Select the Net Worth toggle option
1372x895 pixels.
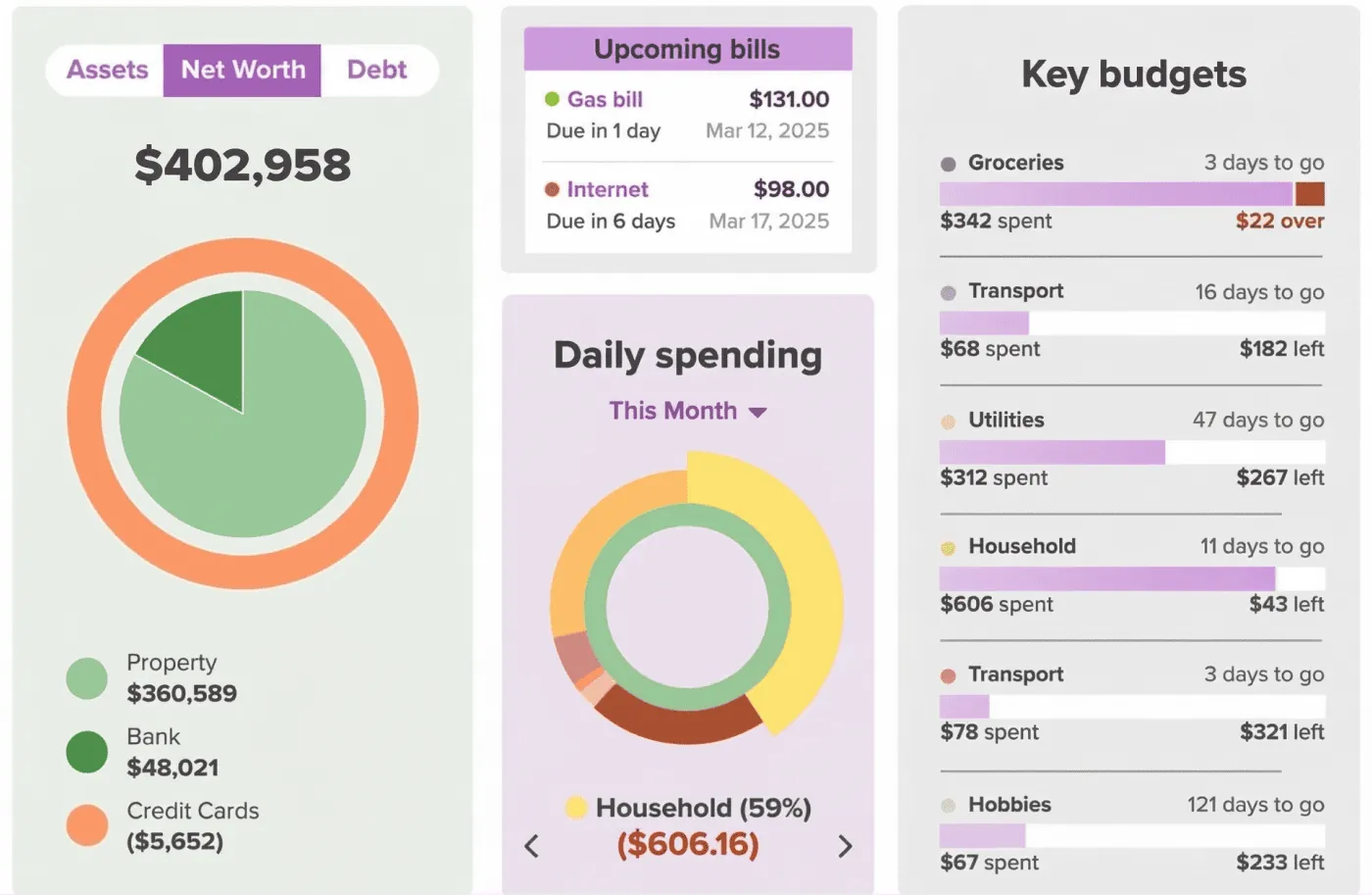(x=242, y=70)
